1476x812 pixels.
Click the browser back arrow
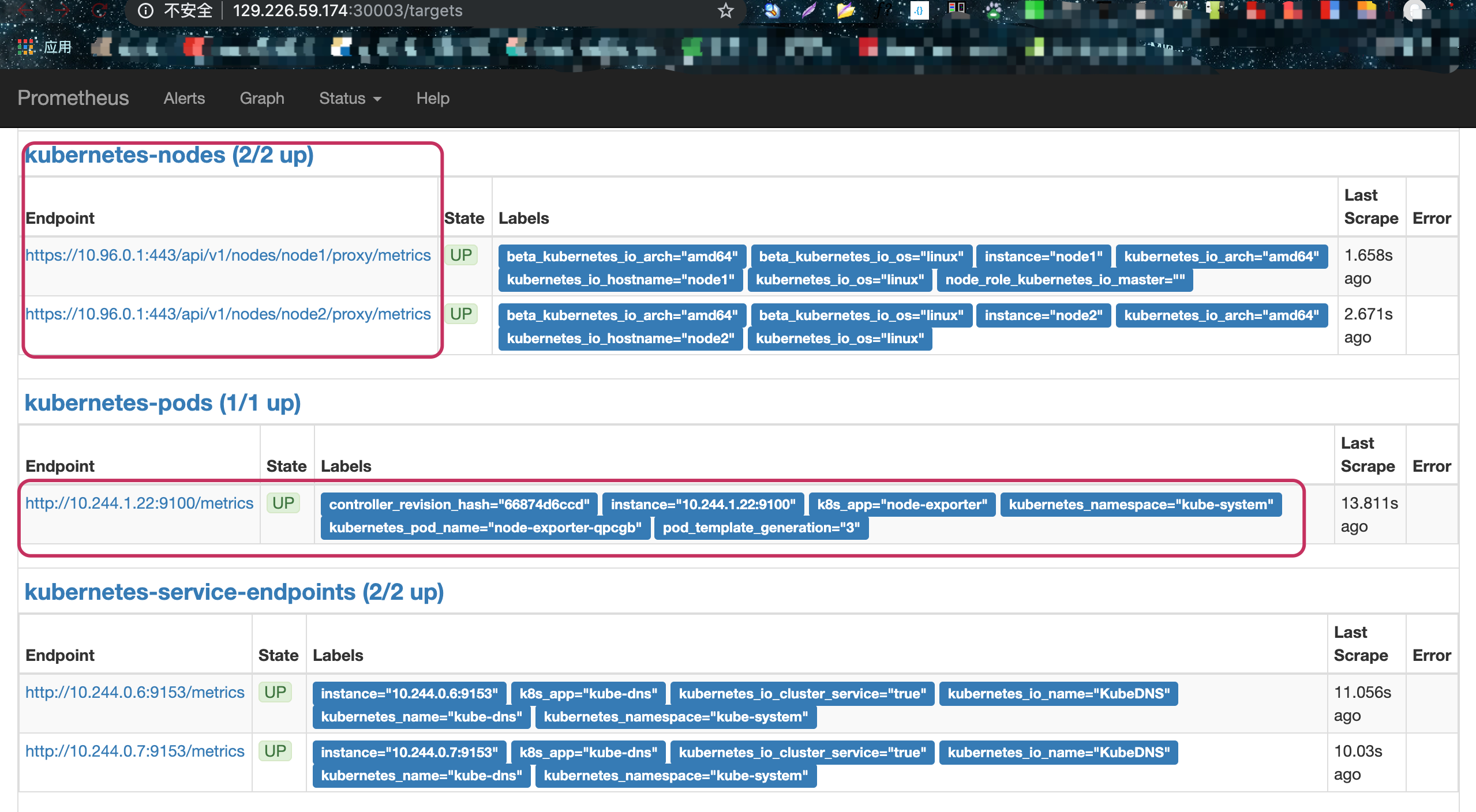tap(24, 10)
